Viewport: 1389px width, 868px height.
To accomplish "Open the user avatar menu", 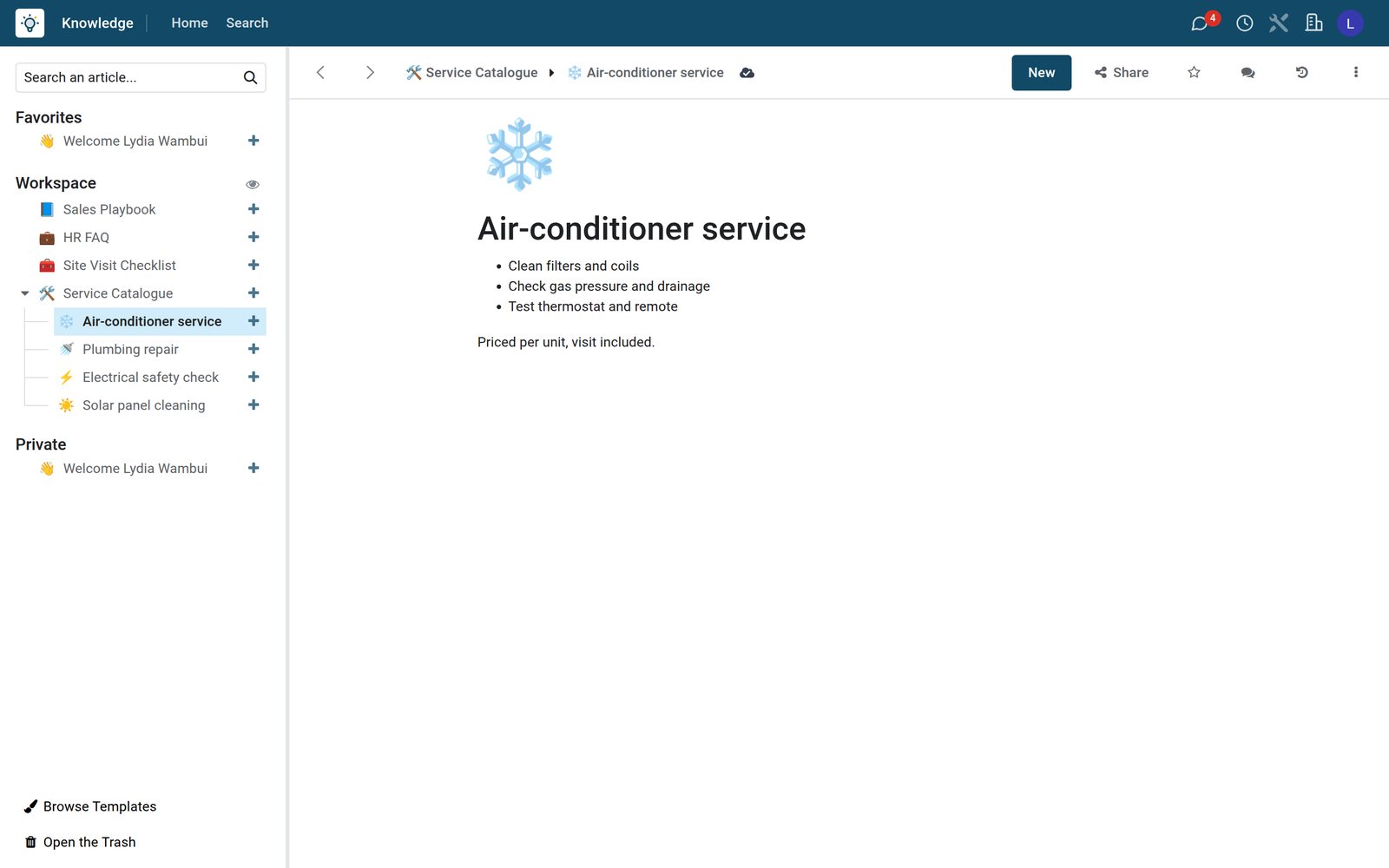I will coord(1350,23).
